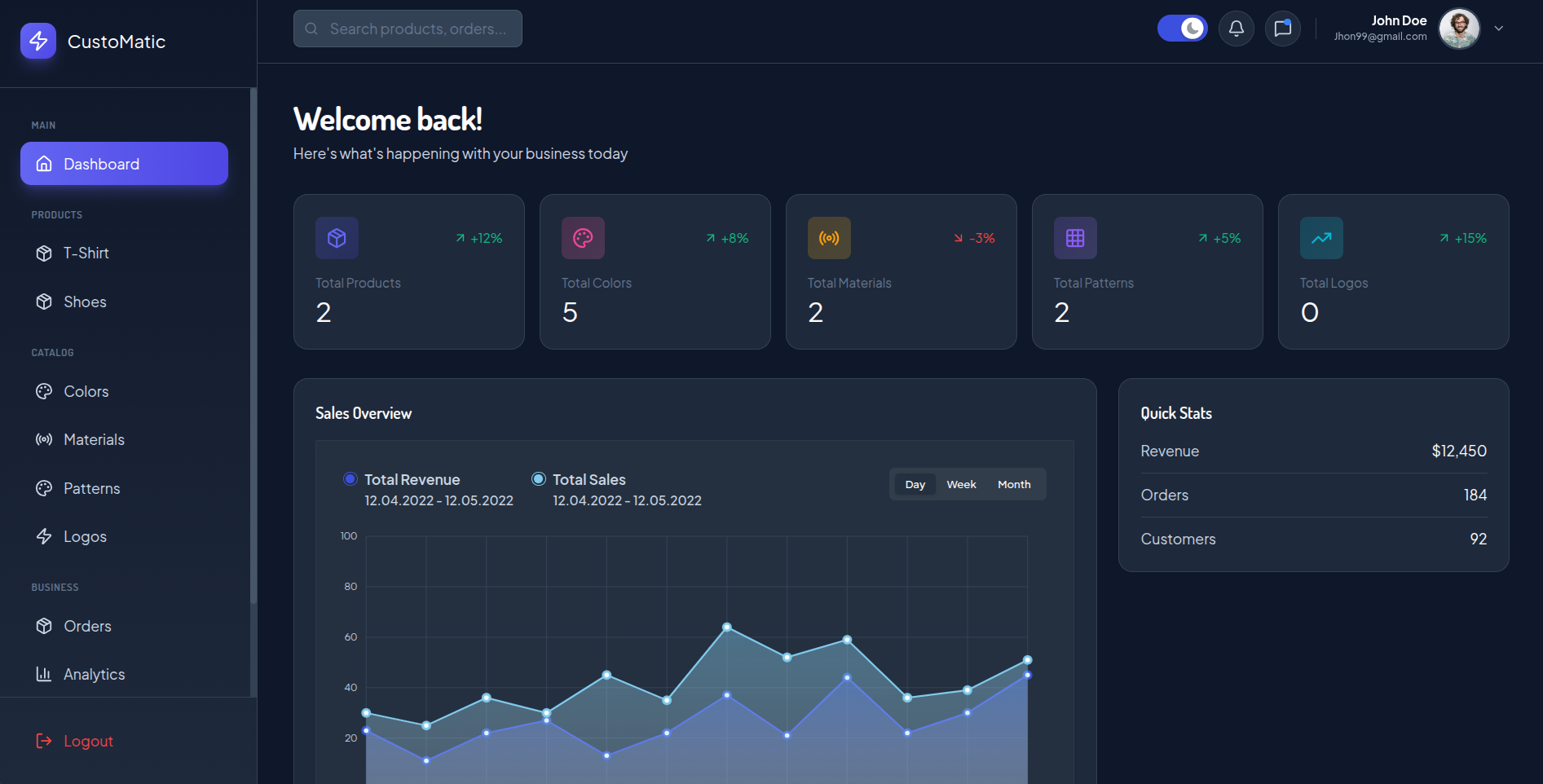
Task: Click the +8% Total Colors trend
Action: [x=727, y=238]
